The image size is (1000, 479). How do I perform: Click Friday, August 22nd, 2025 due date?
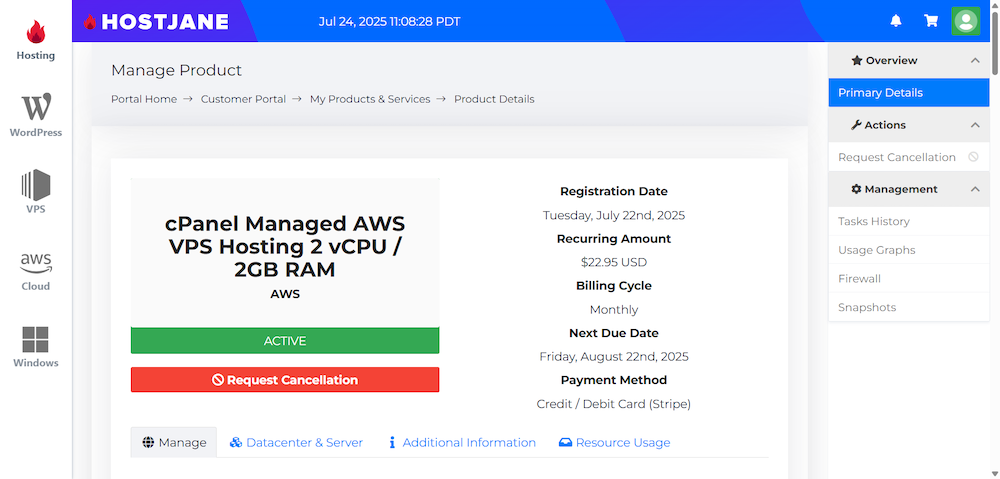[x=614, y=357]
